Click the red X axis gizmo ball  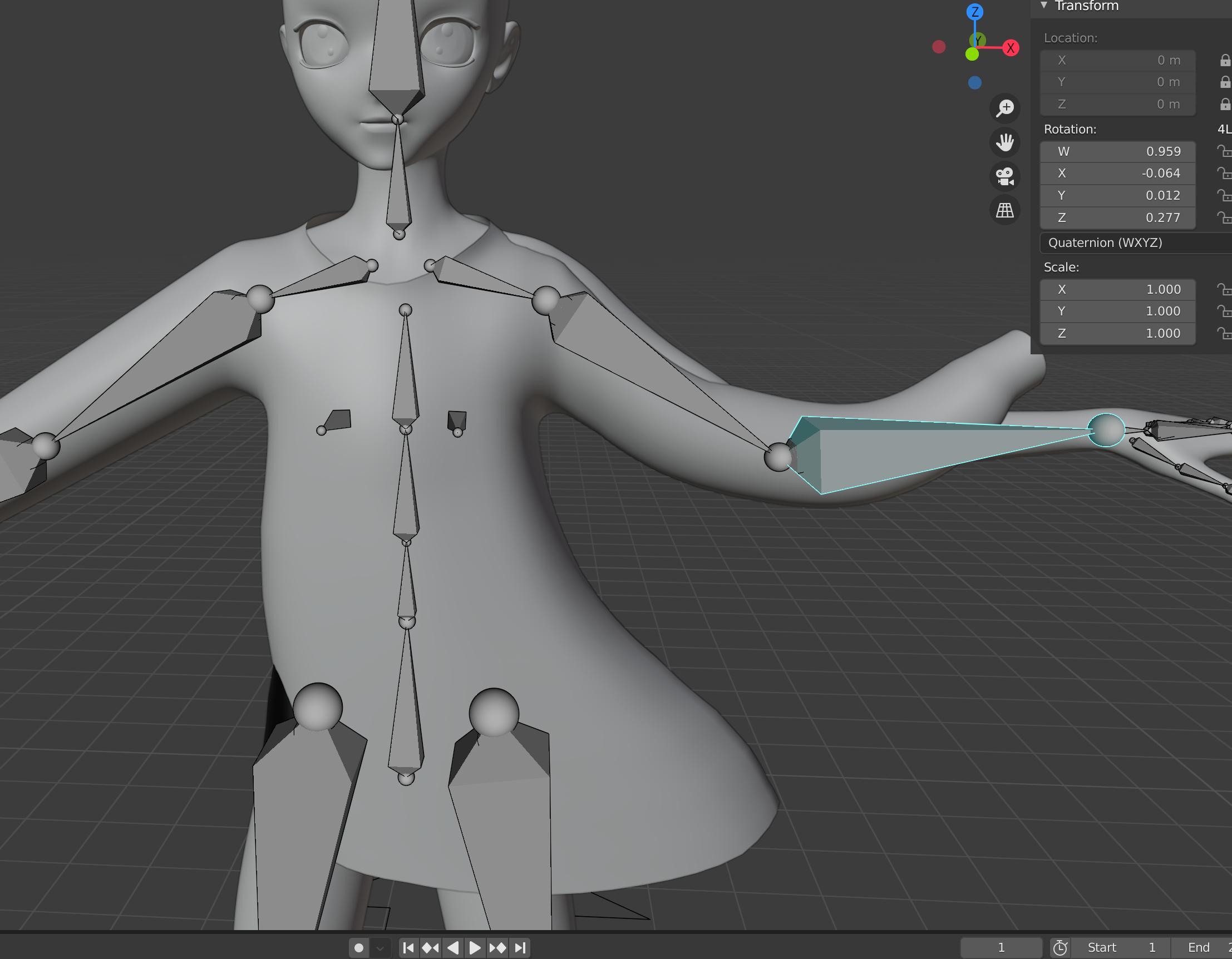click(1011, 48)
